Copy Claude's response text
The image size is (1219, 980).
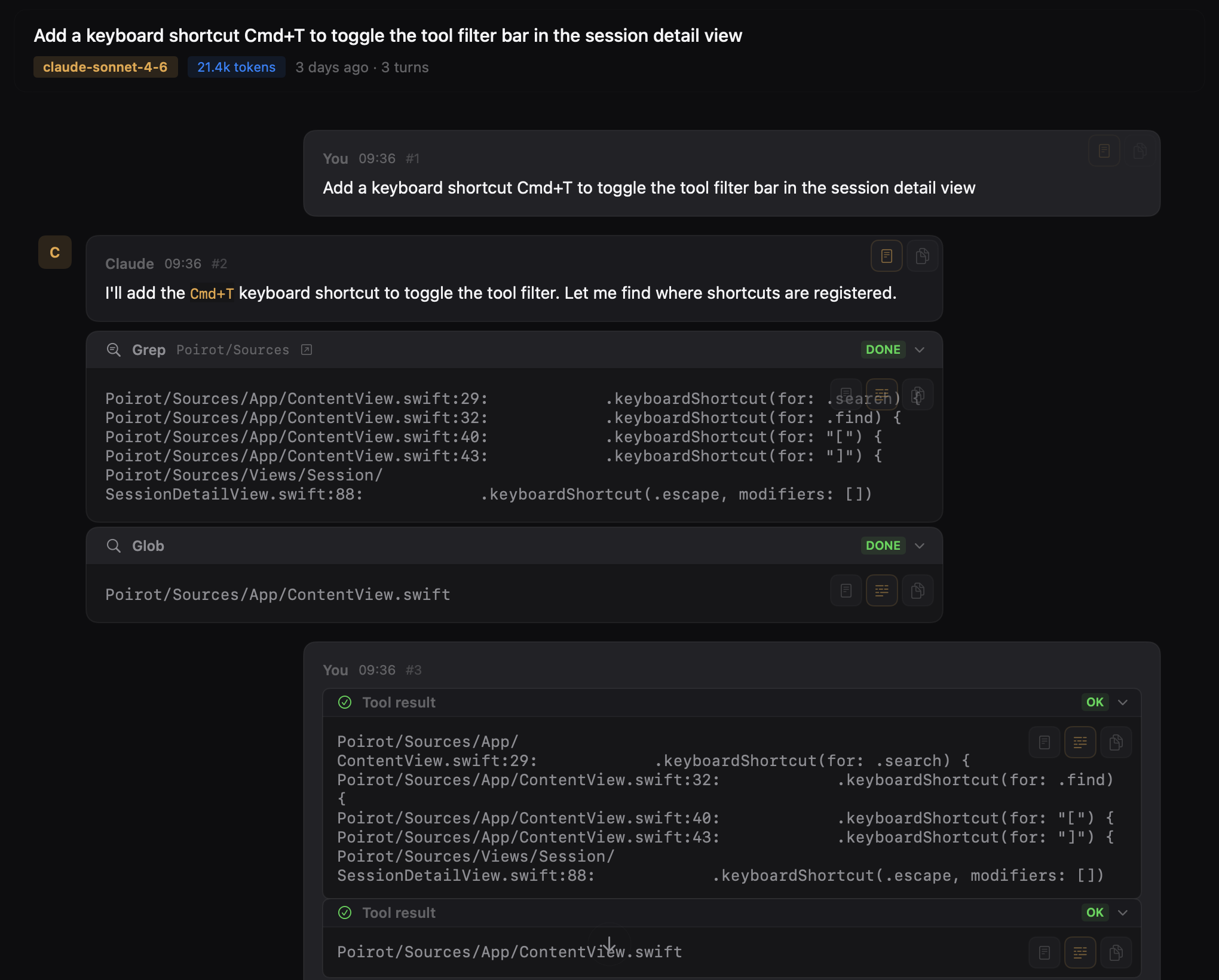[x=922, y=256]
